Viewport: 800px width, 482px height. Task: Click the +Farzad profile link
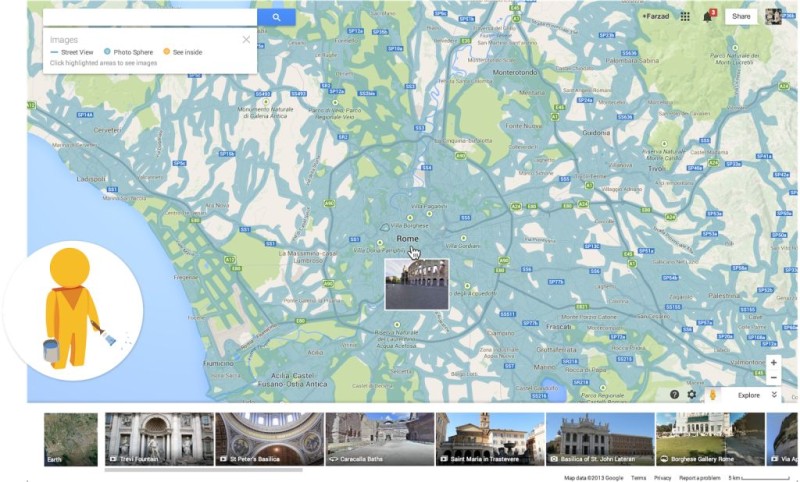656,16
